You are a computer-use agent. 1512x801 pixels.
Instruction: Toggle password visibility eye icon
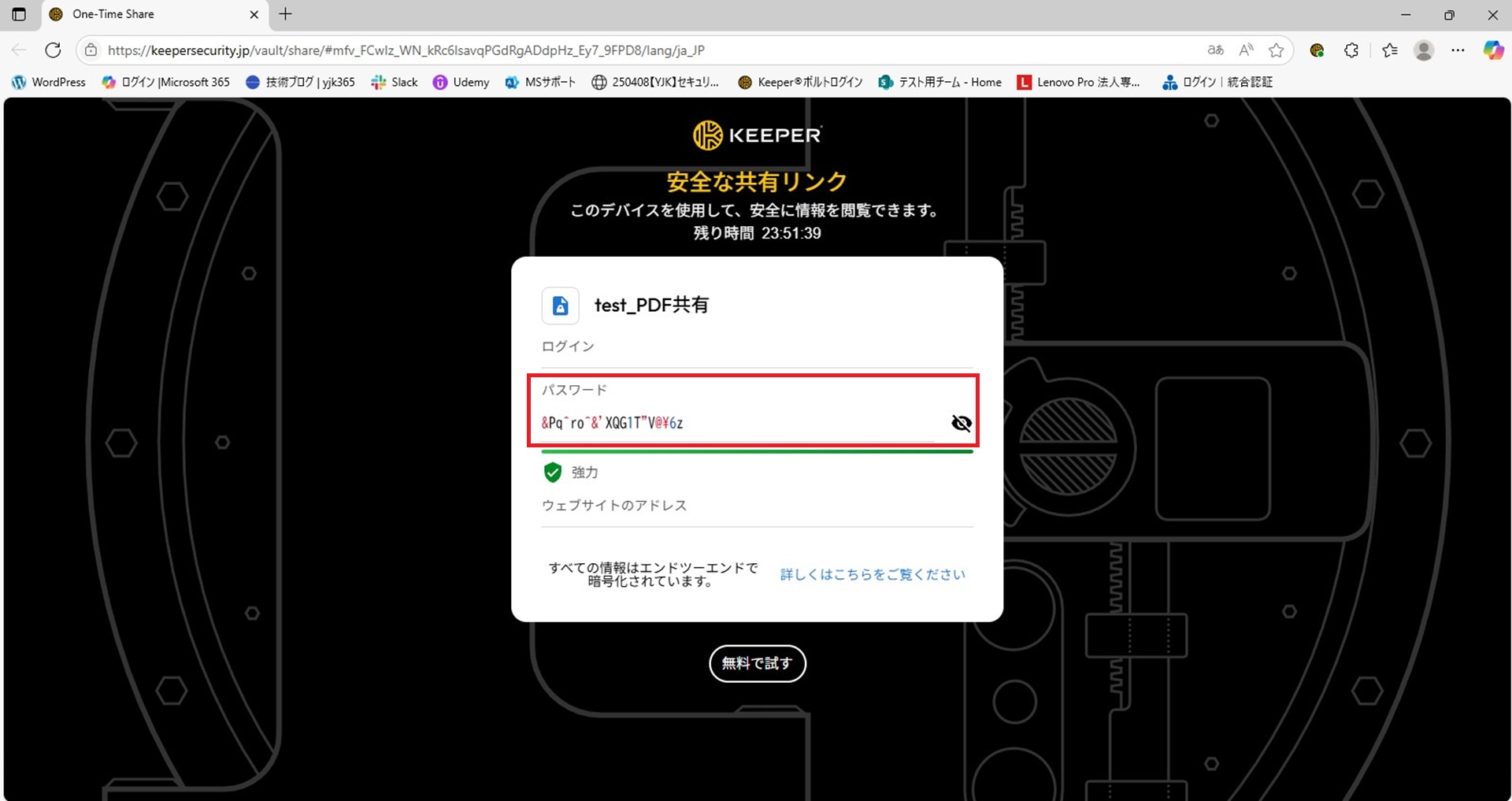[x=961, y=423]
